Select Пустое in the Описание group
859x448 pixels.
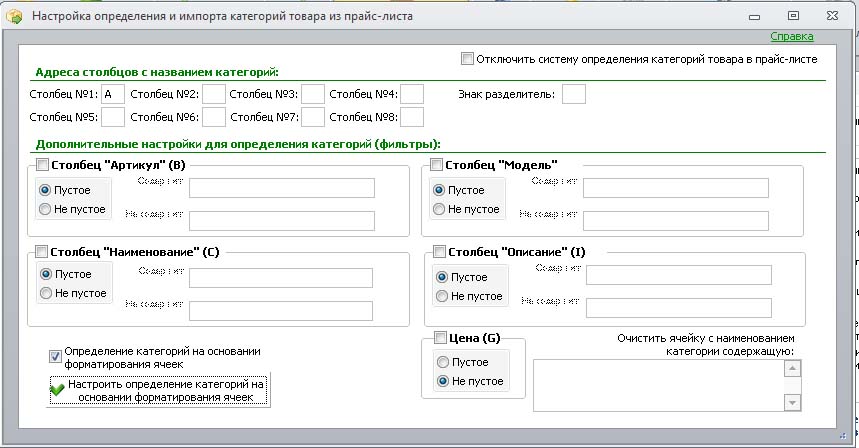[x=442, y=277]
